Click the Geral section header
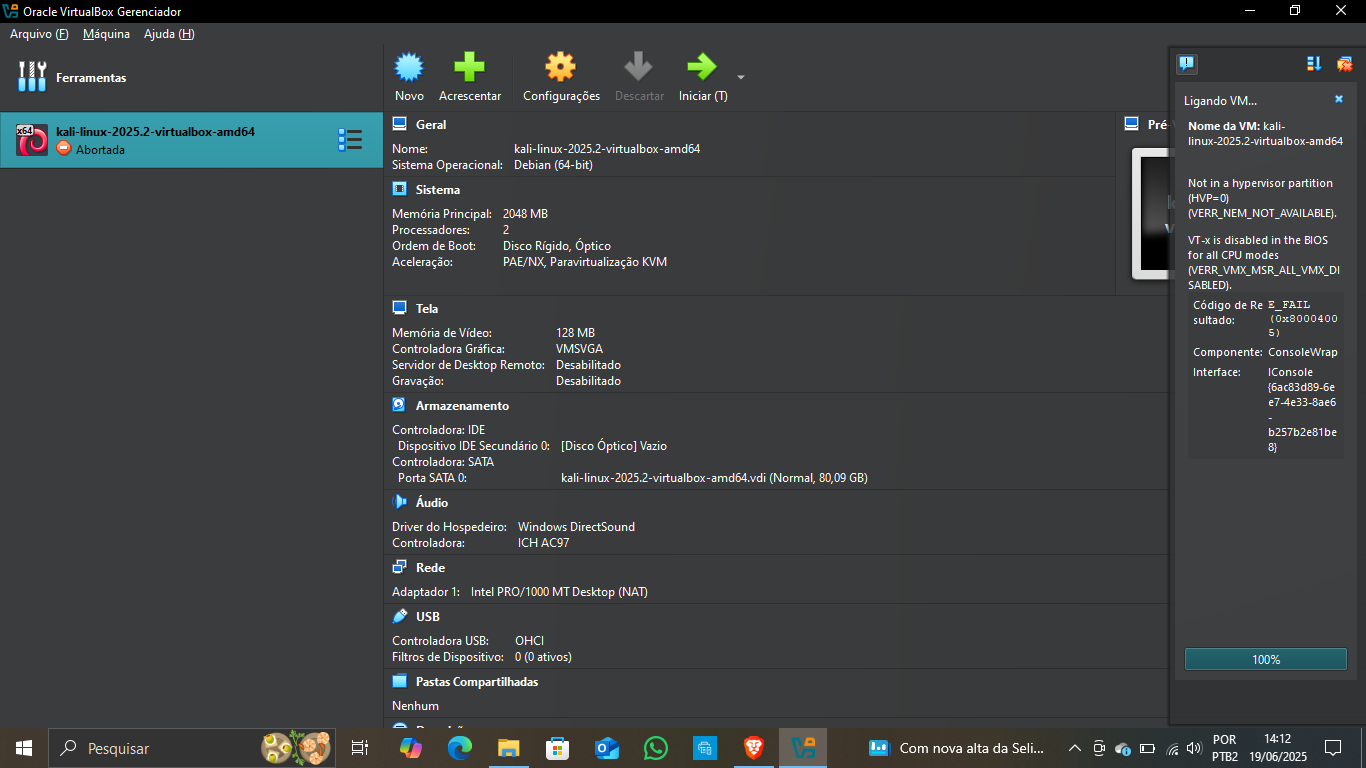1366x768 pixels. pos(431,125)
